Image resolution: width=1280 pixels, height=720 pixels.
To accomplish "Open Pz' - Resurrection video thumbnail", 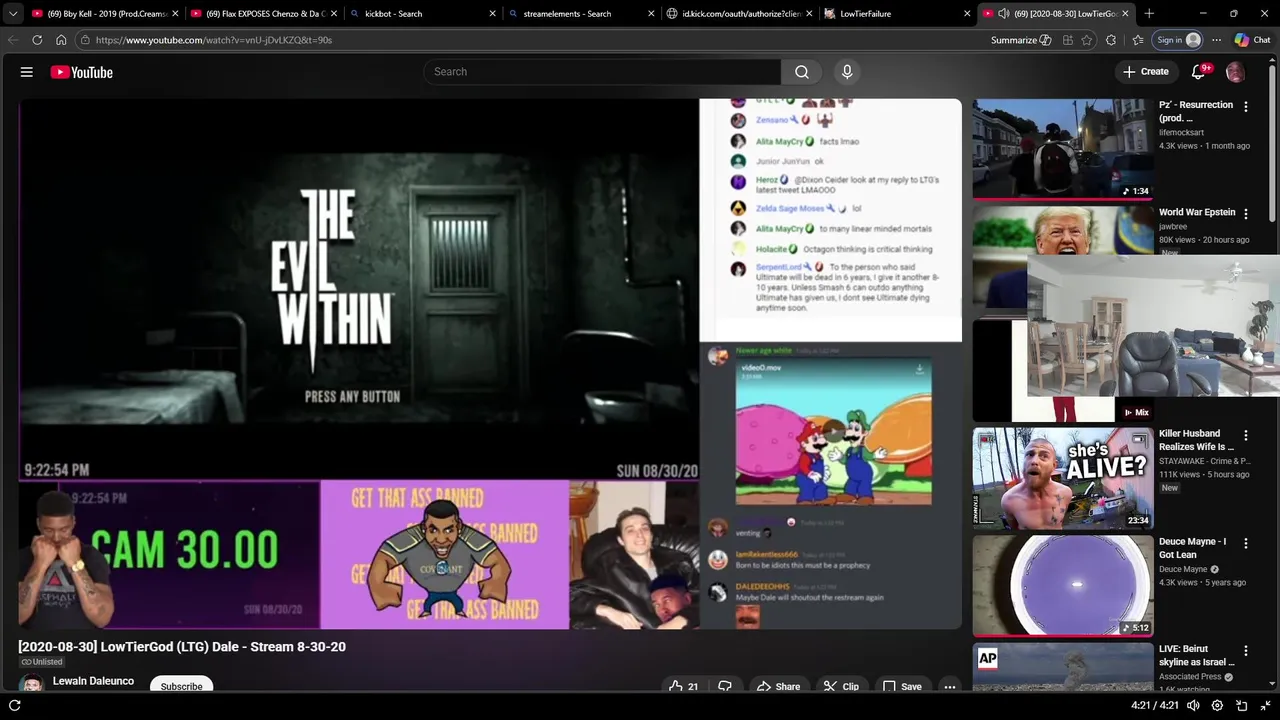I will (x=1062, y=148).
